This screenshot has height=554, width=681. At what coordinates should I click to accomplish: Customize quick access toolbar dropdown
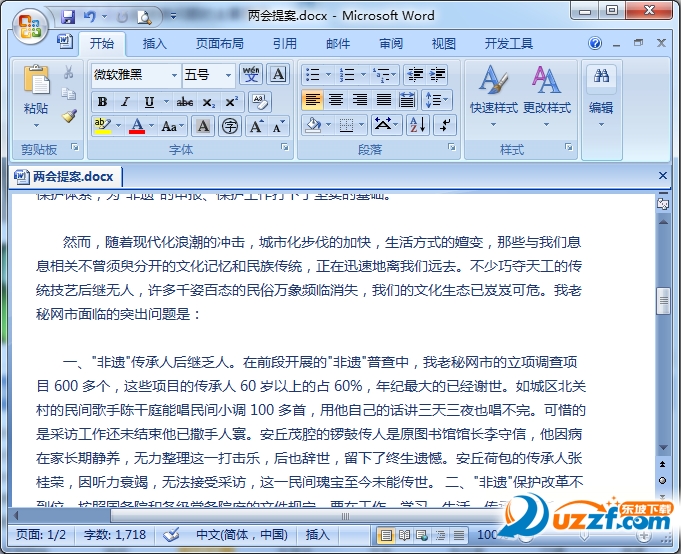[173, 16]
